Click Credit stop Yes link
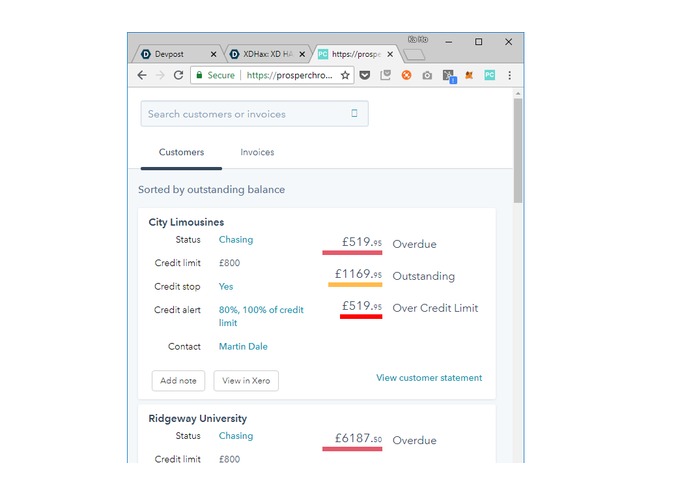The height and width of the screenshot is (494, 695). coord(226,287)
